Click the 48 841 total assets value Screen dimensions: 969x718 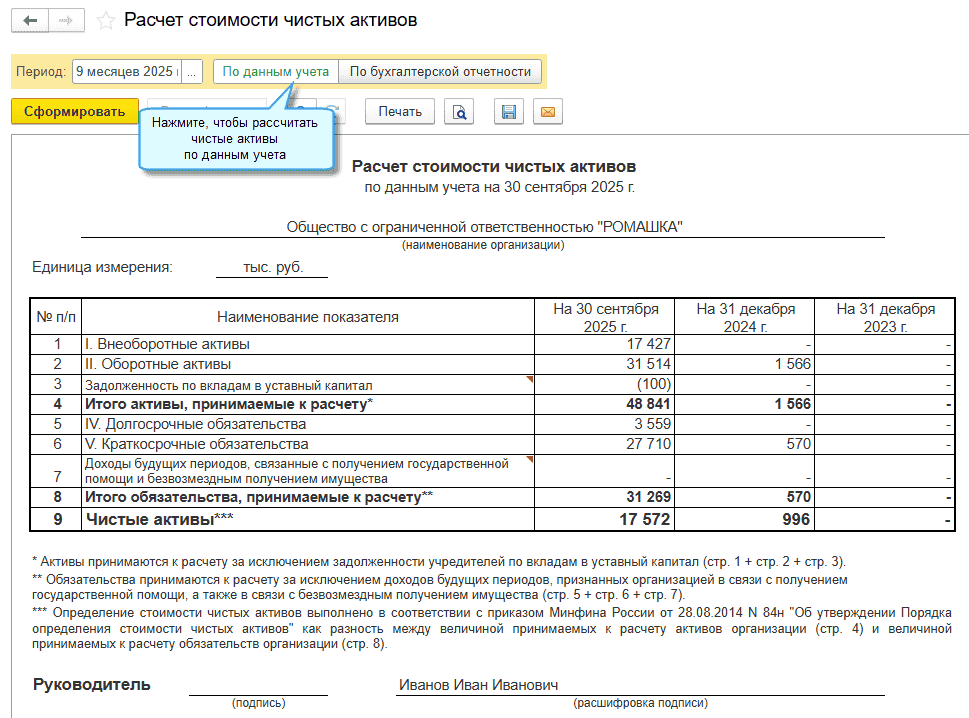click(x=605, y=404)
